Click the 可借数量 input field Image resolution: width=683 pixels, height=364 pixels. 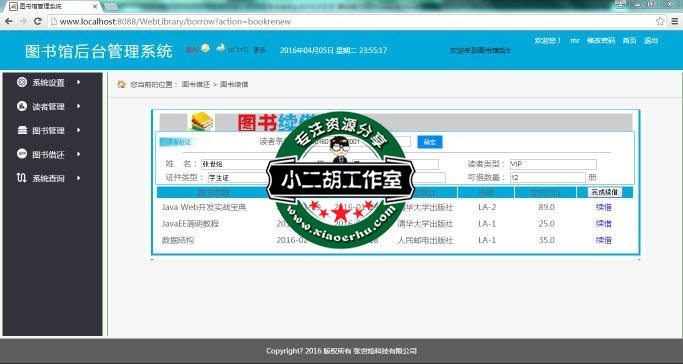(x=548, y=178)
